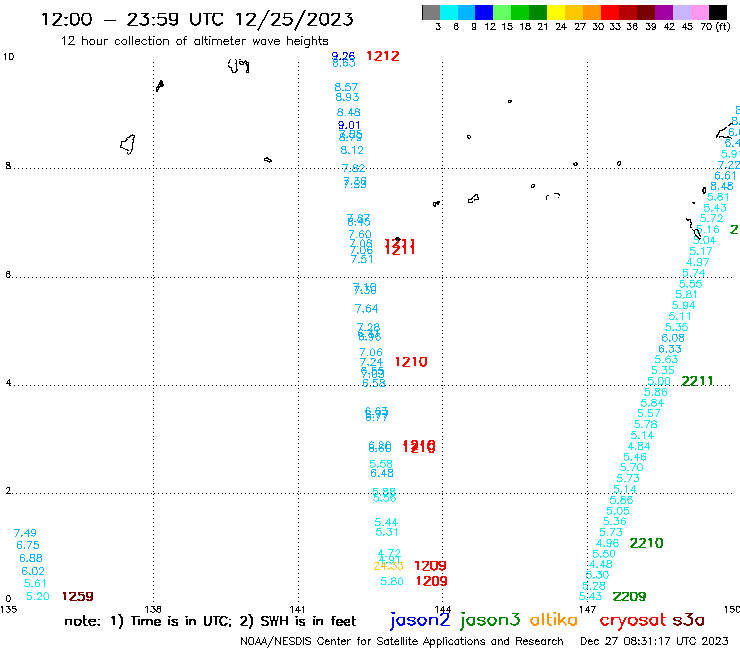Click the wave height value 5.44
Image resolution: width=740 pixels, height=650 pixels.
(x=386, y=522)
